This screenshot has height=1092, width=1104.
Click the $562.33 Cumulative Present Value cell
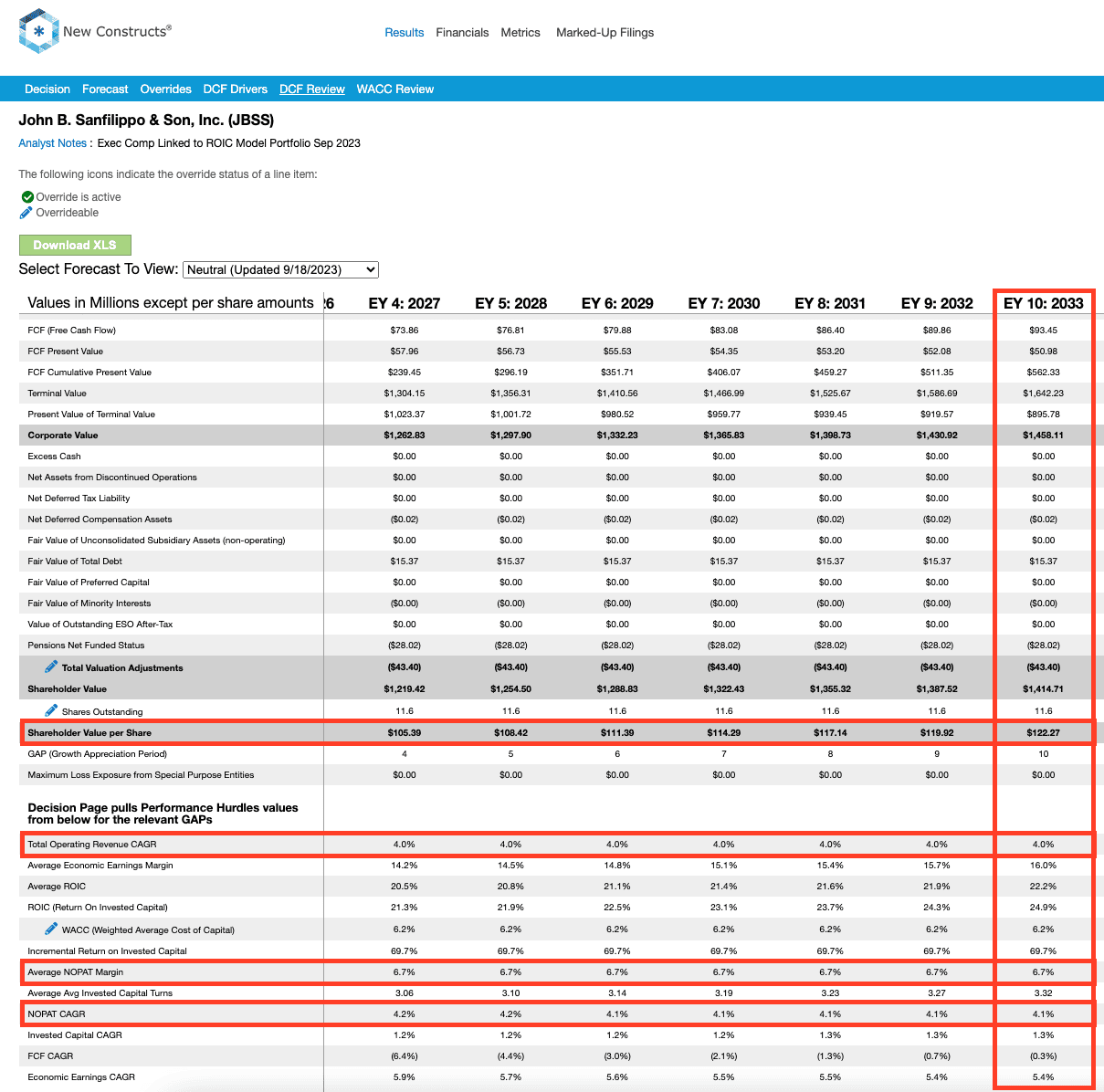[x=1044, y=372]
